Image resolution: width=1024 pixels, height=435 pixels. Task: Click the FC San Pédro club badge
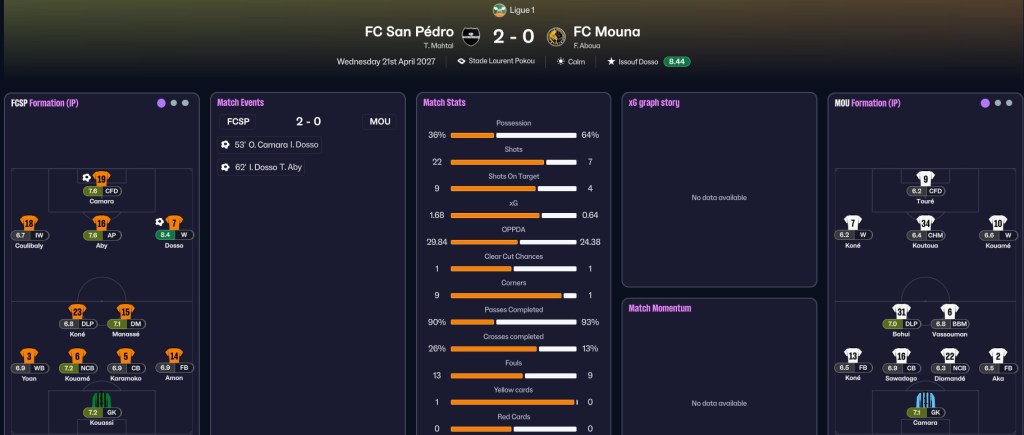pyautogui.click(x=471, y=37)
